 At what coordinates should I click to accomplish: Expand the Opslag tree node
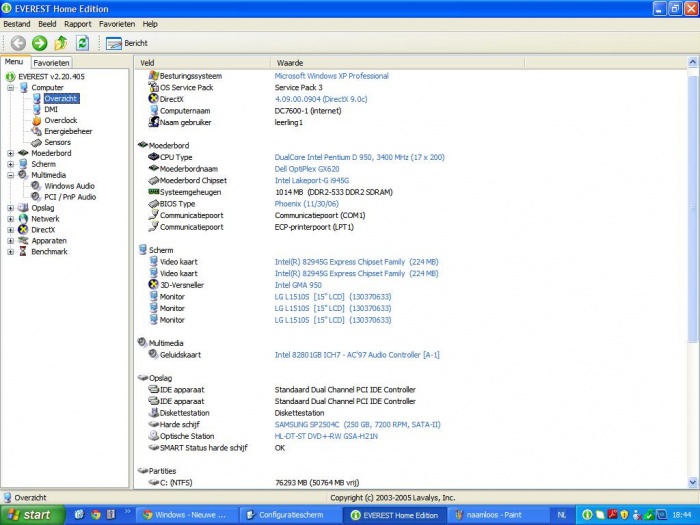tap(11, 208)
